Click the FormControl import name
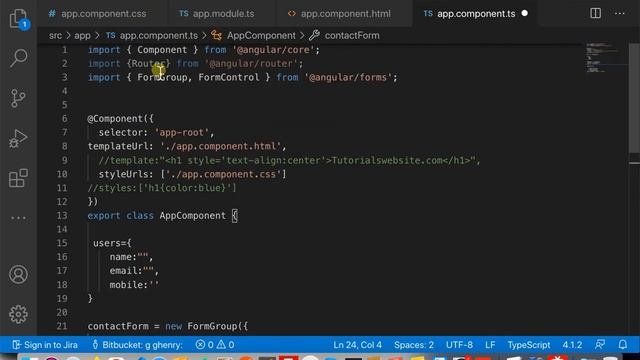640x360 pixels. [x=229, y=78]
